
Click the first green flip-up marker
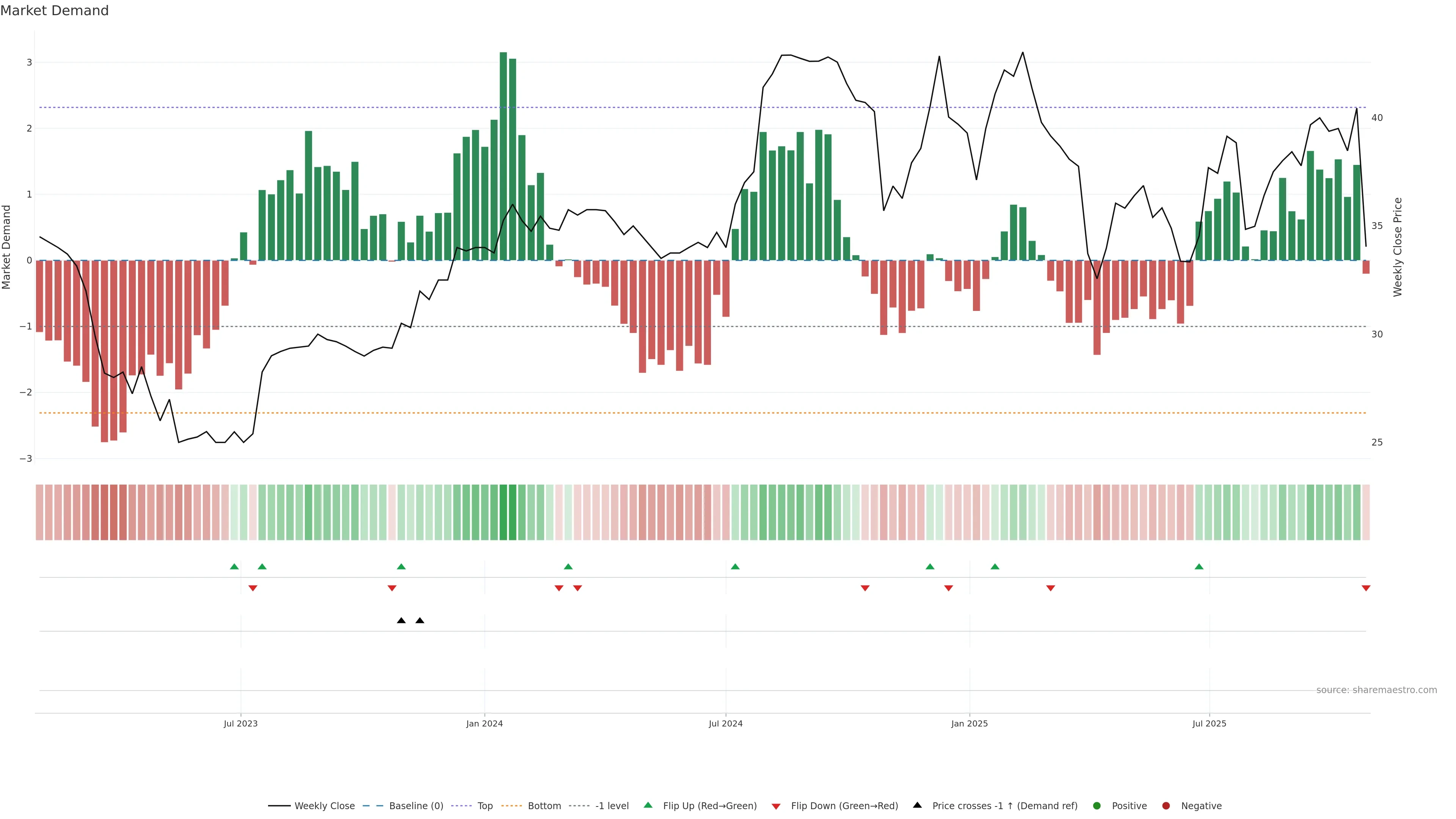point(234,566)
